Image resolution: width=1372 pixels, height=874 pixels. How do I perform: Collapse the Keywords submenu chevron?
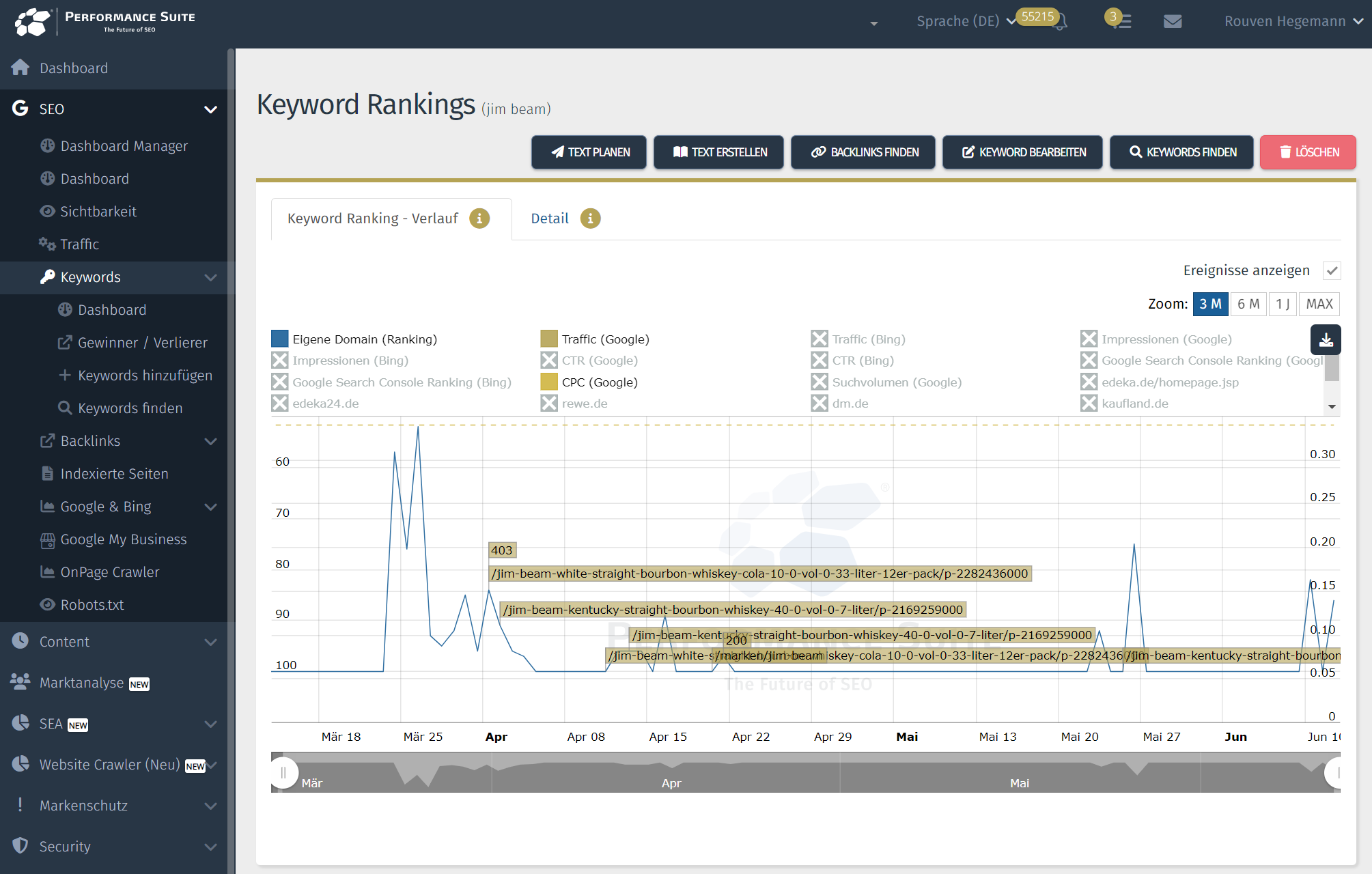211,277
